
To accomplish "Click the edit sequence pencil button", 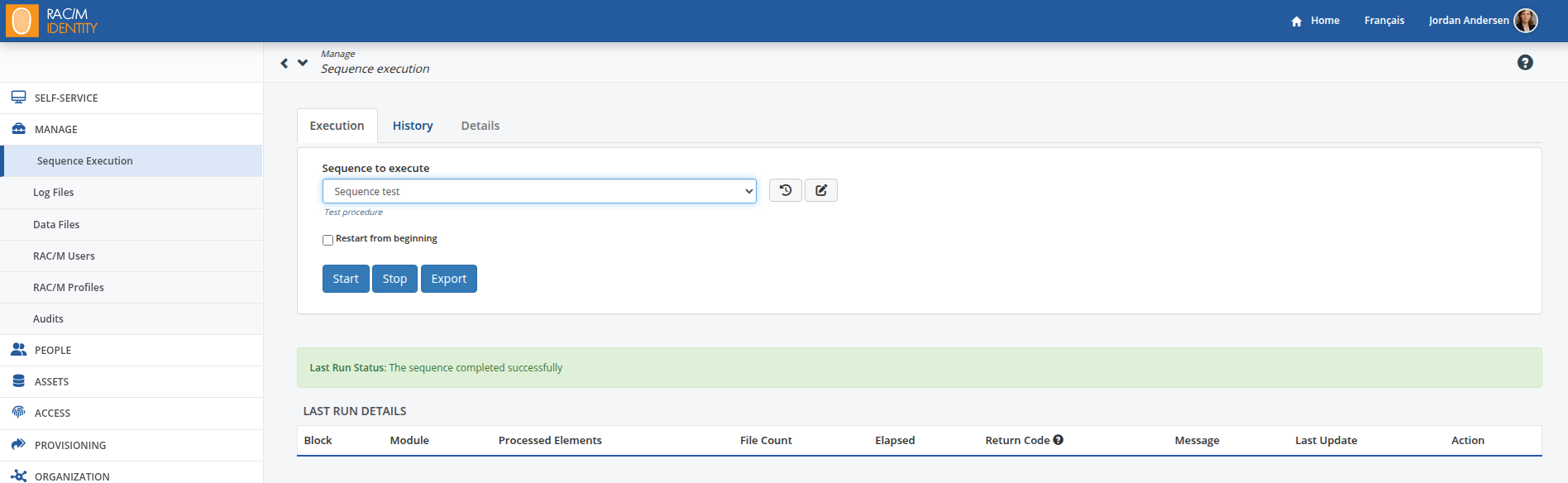I will (x=821, y=190).
